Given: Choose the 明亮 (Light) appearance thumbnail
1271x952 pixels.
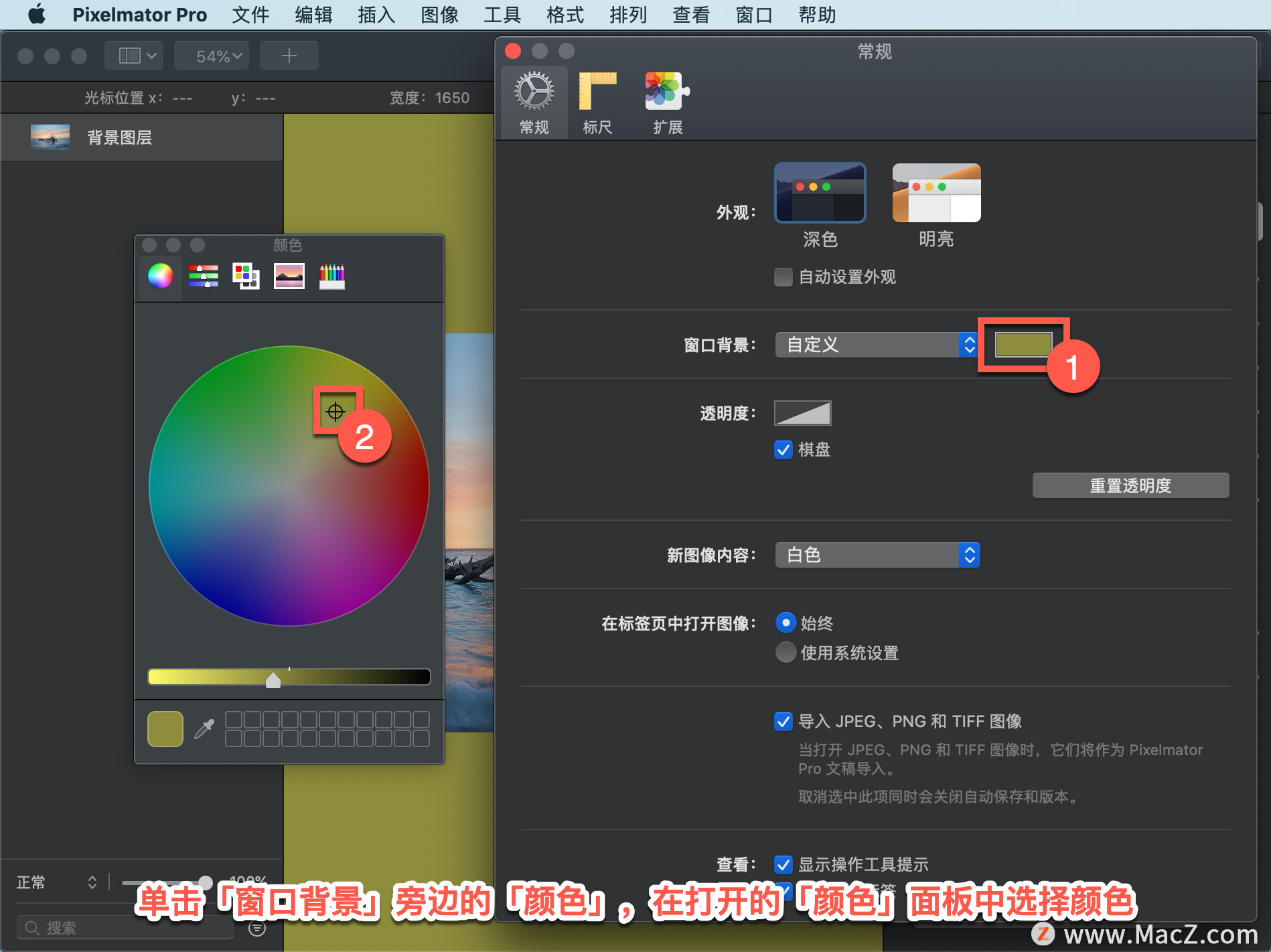Looking at the screenshot, I should [x=936, y=193].
